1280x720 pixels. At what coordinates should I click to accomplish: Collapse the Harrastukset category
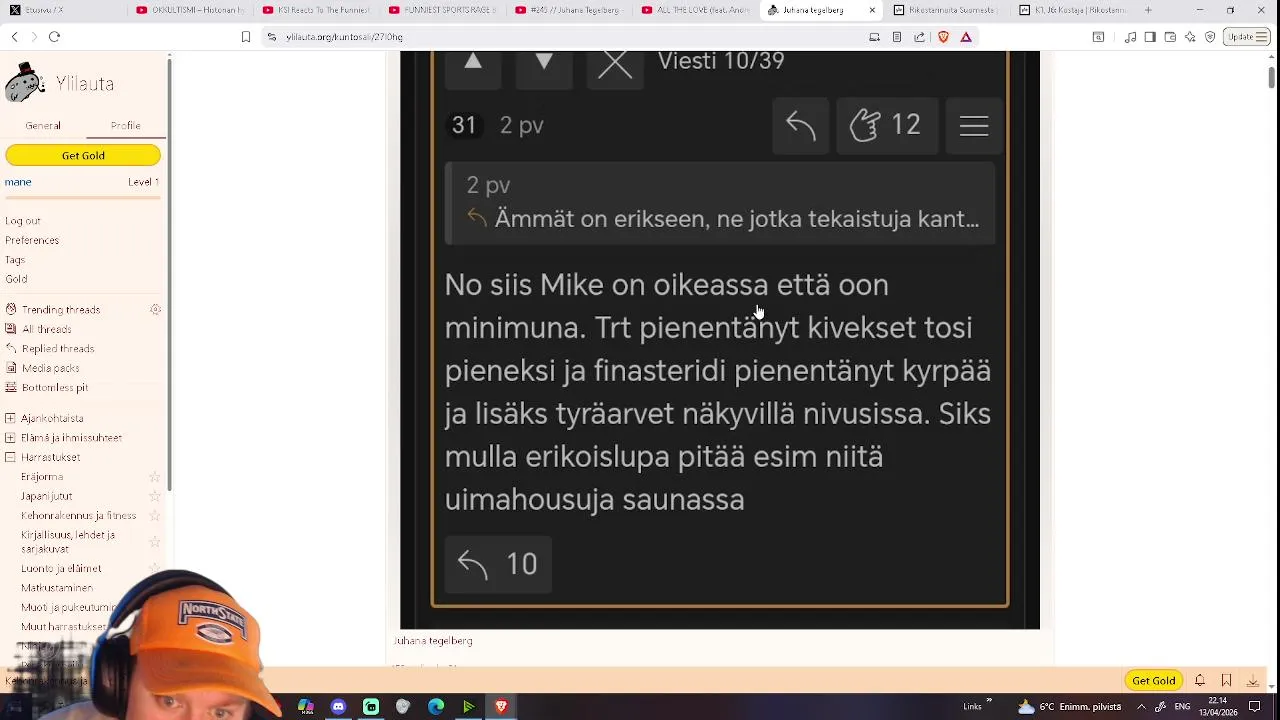tap(10, 458)
